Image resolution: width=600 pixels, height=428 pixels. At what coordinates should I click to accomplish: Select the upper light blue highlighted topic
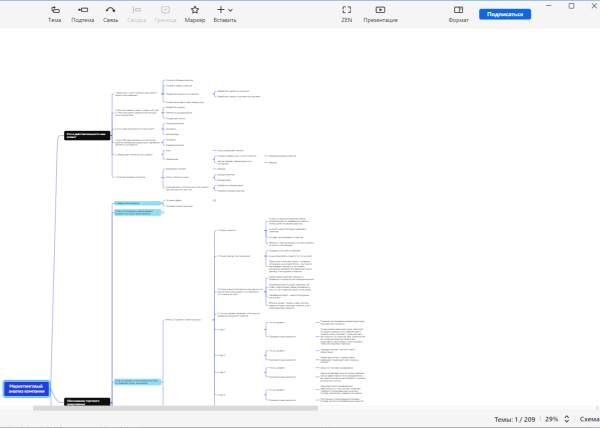(137, 203)
